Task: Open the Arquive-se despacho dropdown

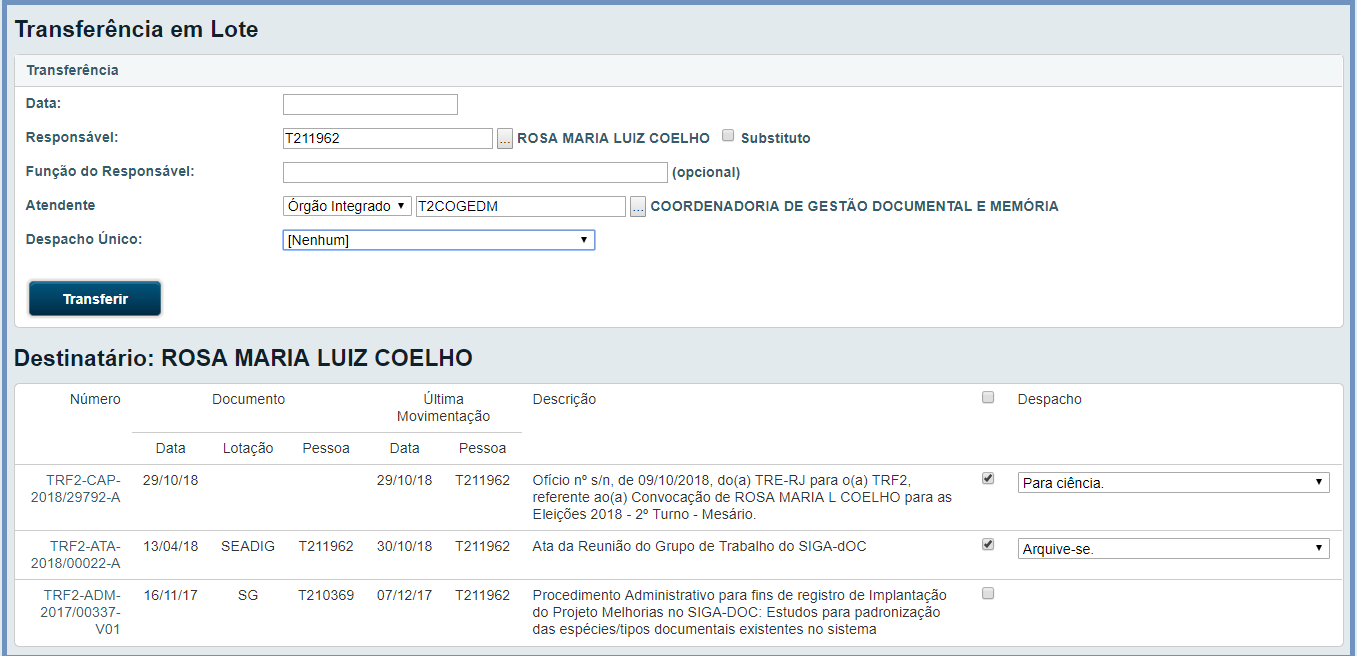Action: [x=1174, y=549]
